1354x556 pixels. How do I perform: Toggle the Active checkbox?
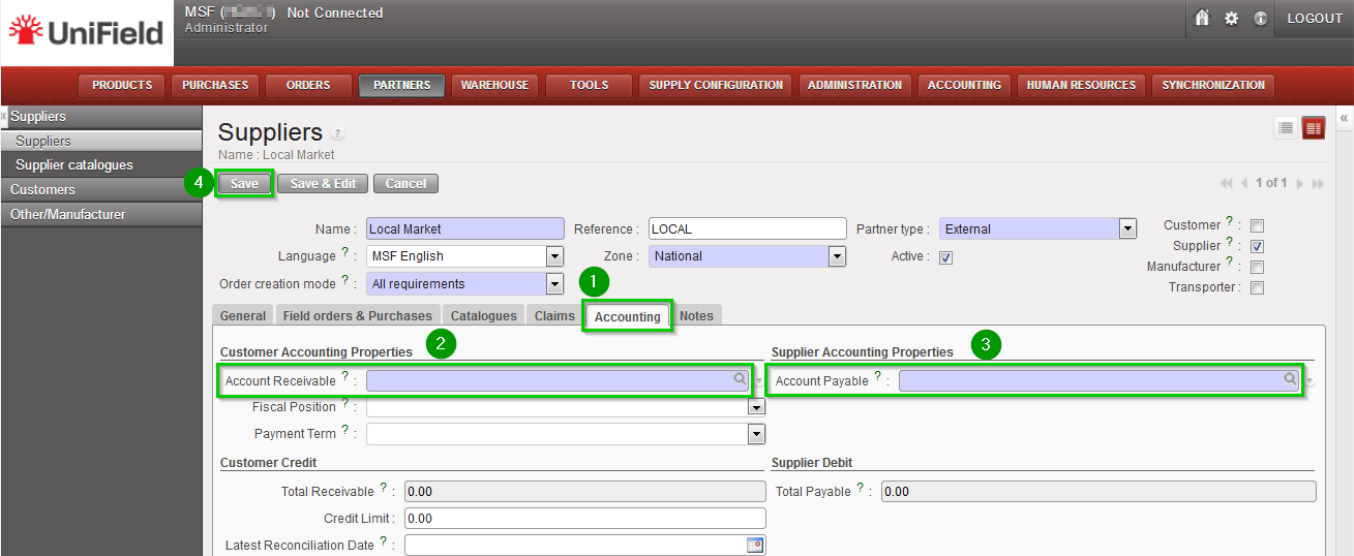(946, 257)
